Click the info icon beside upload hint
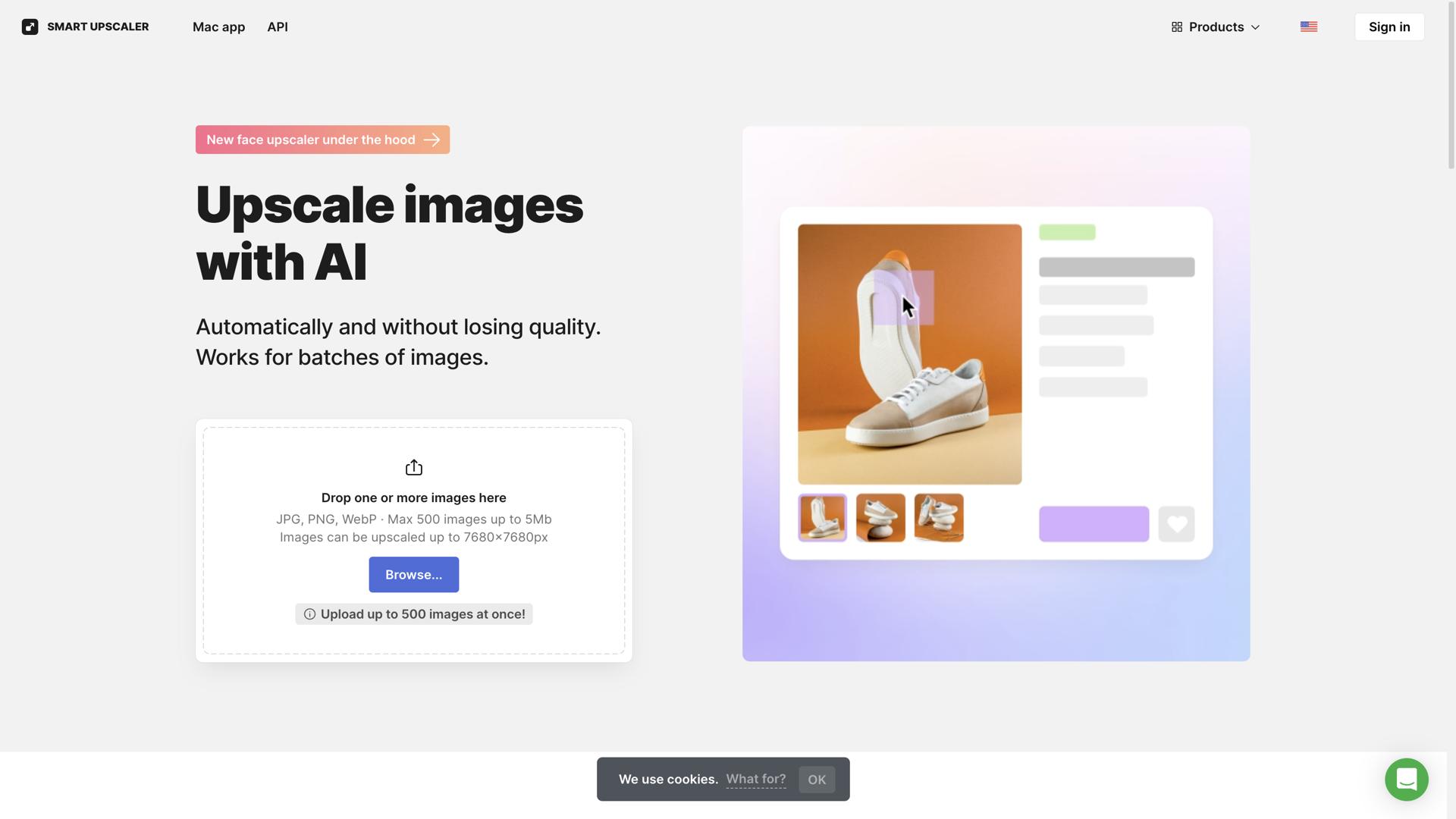Viewport: 1456px width, 819px height. [x=309, y=614]
